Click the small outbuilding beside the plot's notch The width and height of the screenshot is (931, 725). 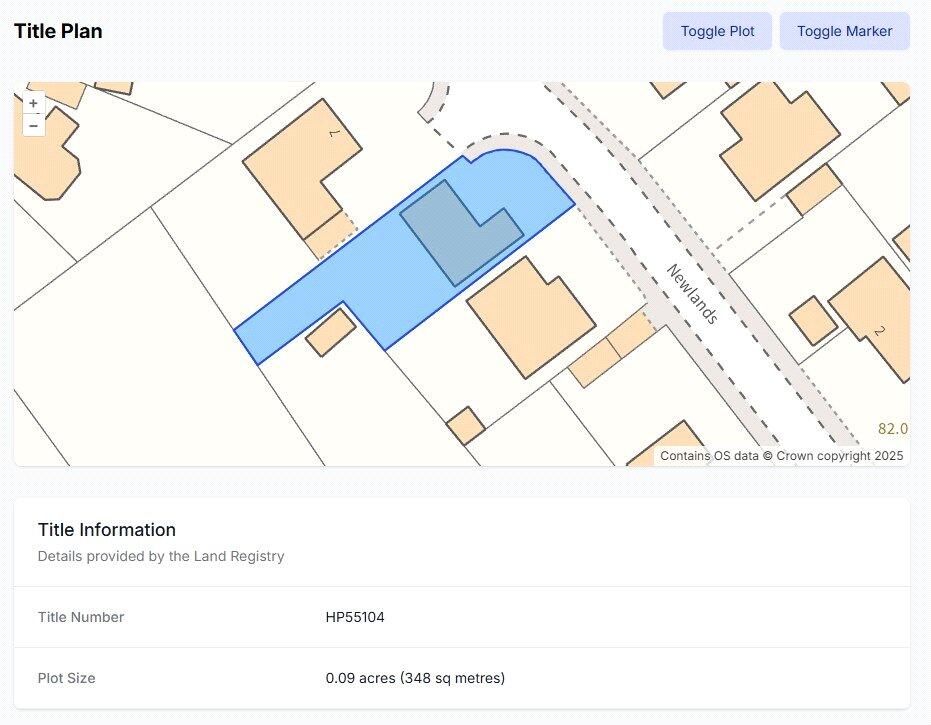pyautogui.click(x=330, y=333)
